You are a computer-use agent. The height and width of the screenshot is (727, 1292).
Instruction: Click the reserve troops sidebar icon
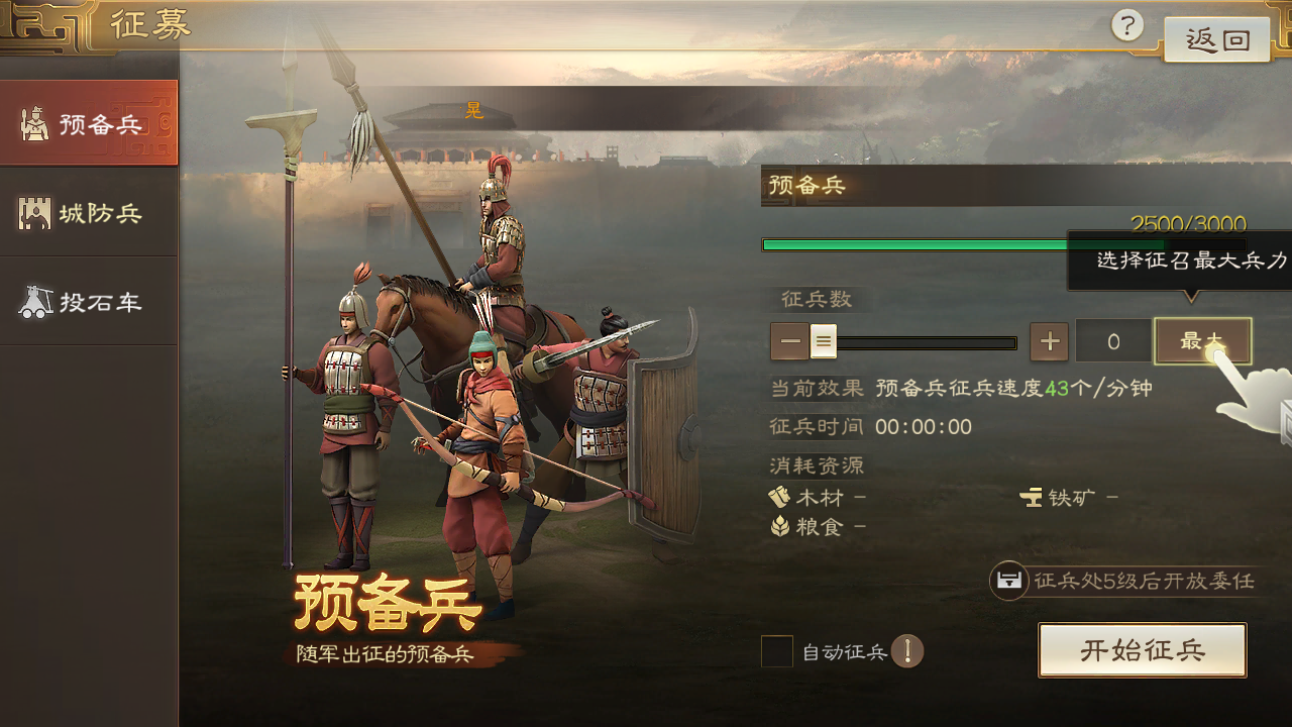34,123
